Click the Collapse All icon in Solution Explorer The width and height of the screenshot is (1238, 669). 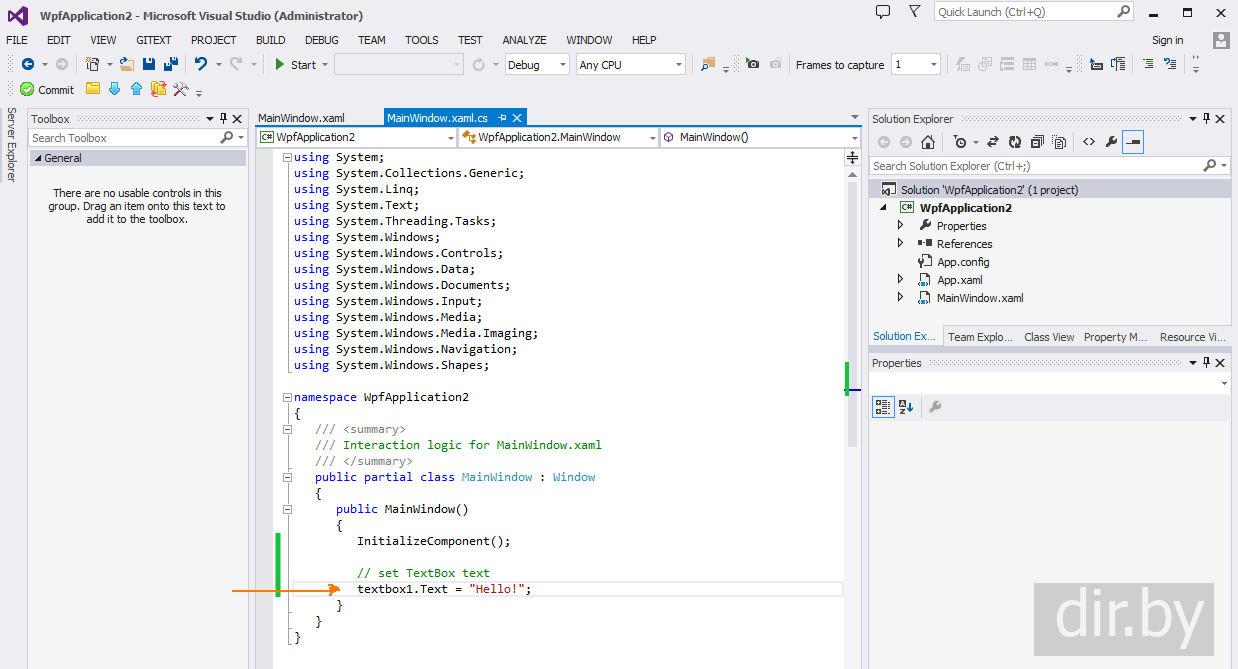tap(1037, 142)
